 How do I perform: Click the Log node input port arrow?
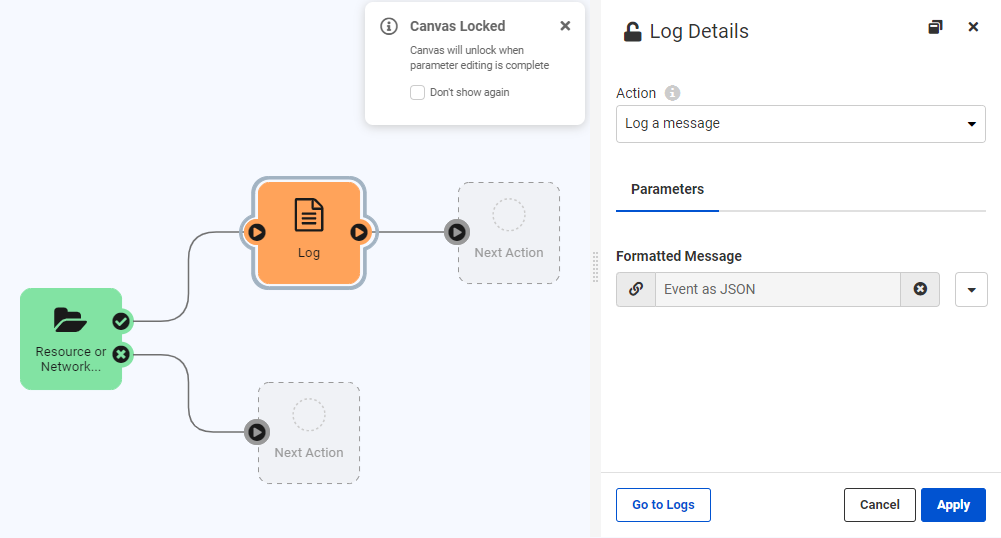pyautogui.click(x=257, y=232)
